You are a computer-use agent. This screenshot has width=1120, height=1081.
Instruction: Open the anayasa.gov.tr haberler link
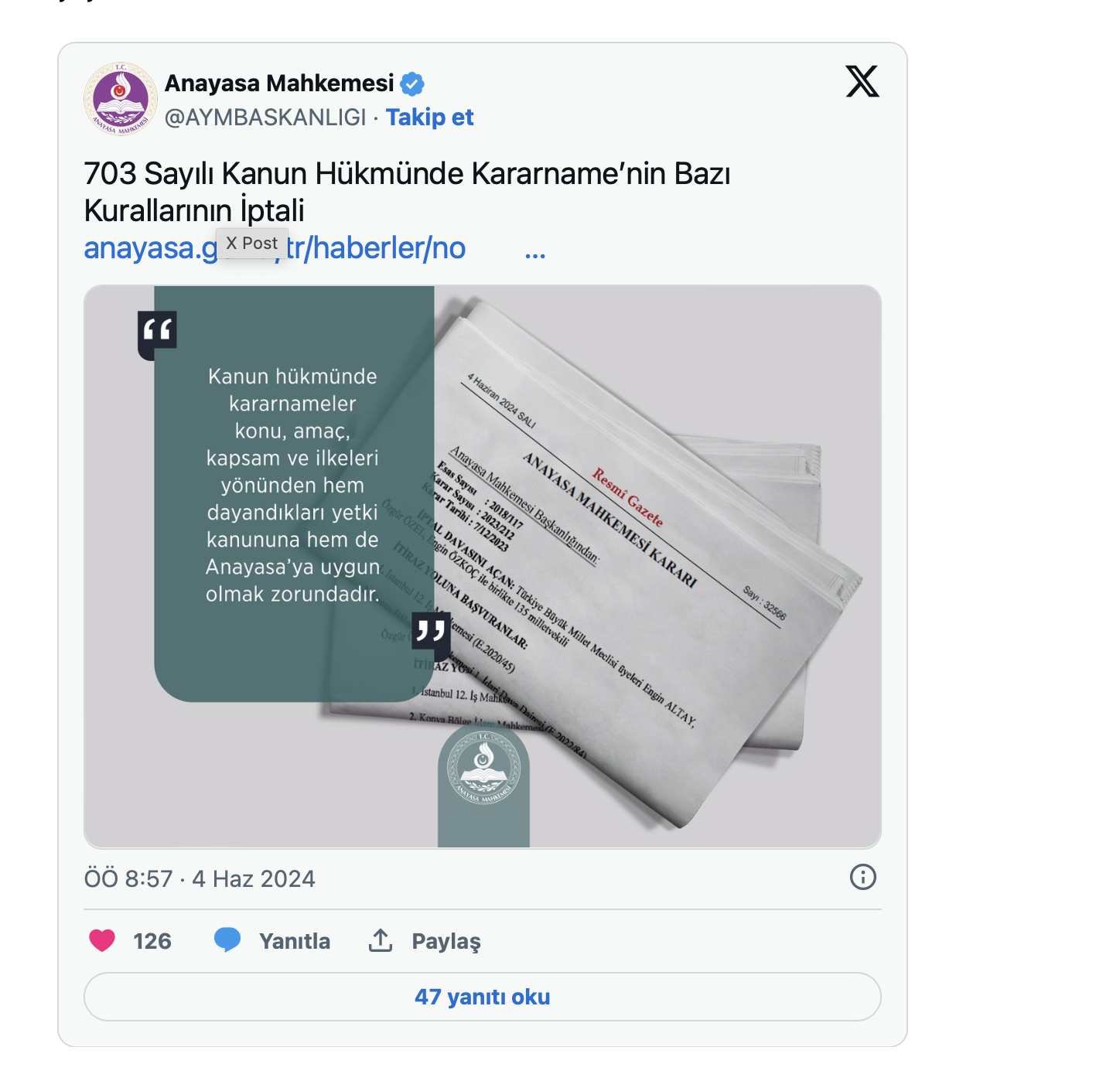(x=275, y=248)
